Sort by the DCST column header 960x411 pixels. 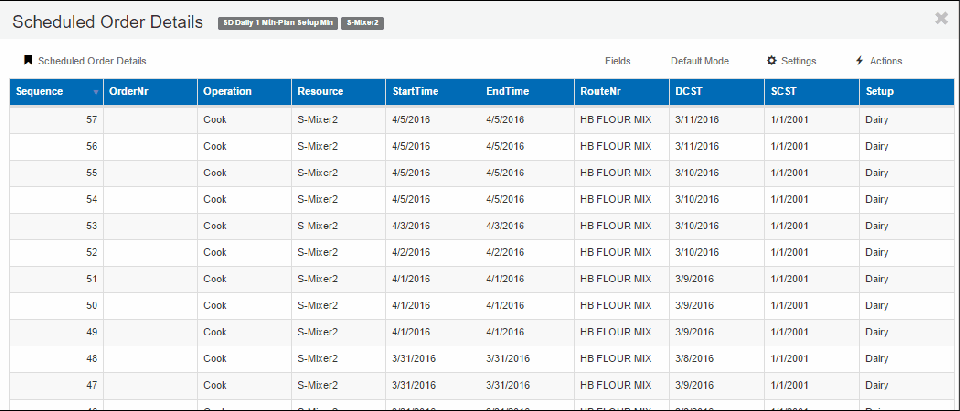689,92
